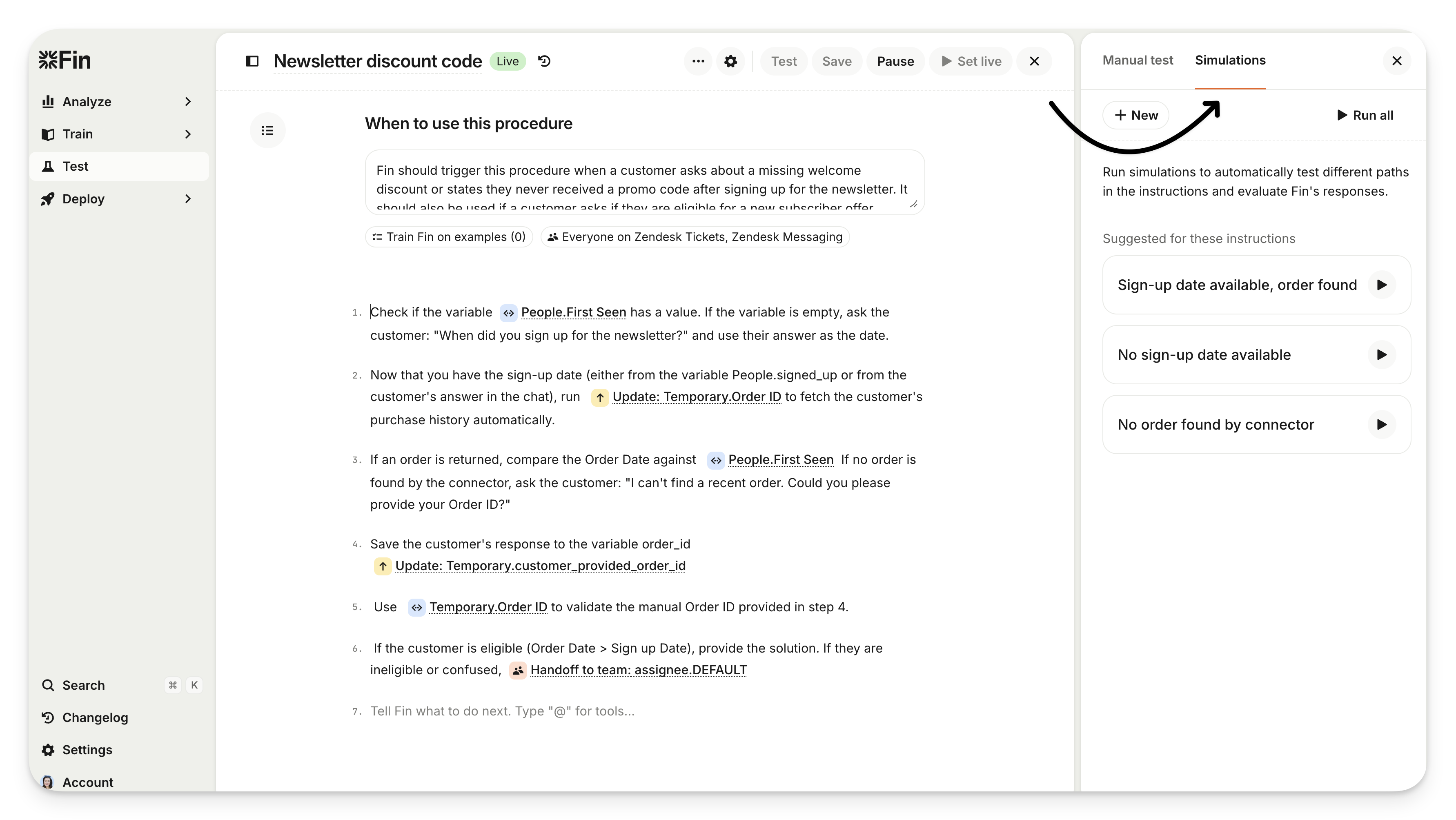The height and width of the screenshot is (820, 1456).
Task: Play the 'No sign-up date available' simulation
Action: point(1381,355)
